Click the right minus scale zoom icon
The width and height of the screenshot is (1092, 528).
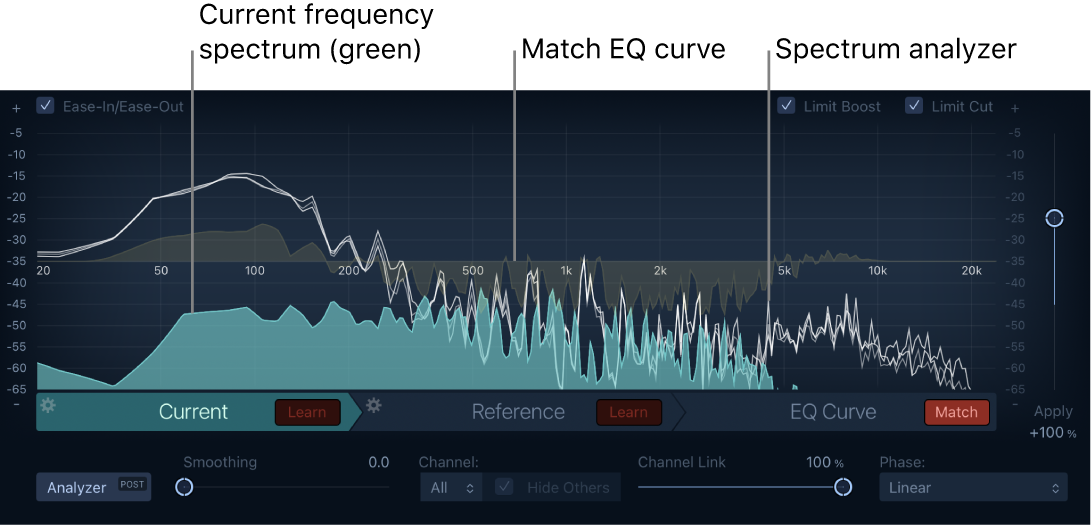coord(1015,403)
